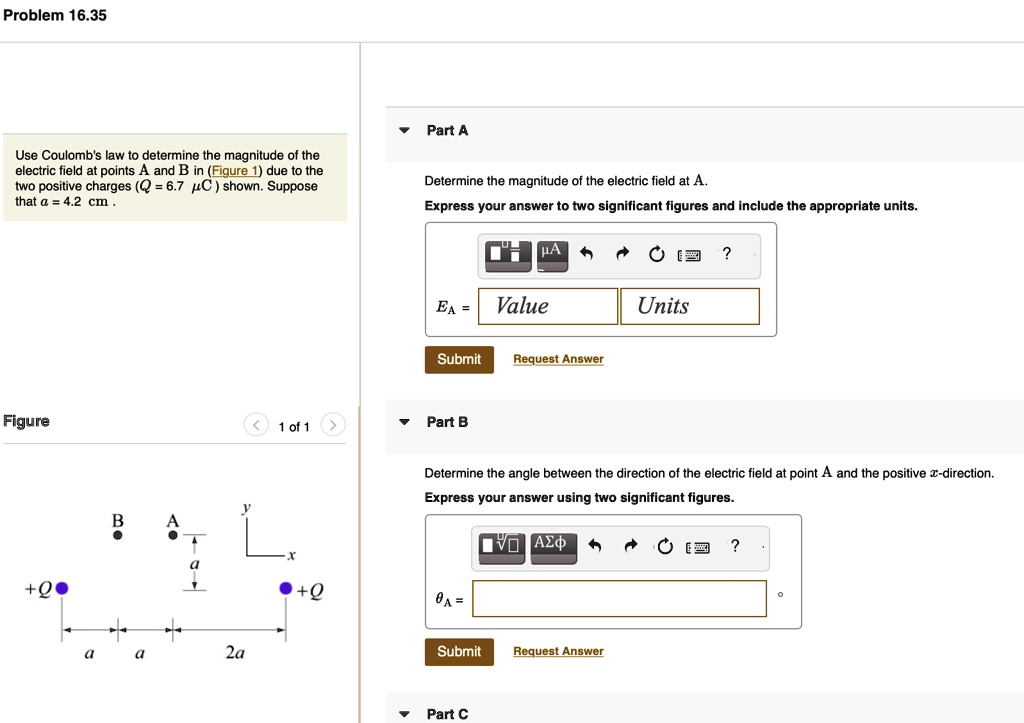1024x723 pixels.
Task: Submit the Part B answer
Action: (459, 651)
